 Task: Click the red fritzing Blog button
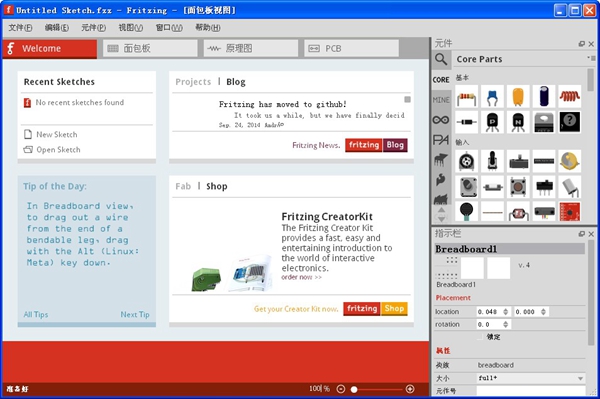coord(376,145)
